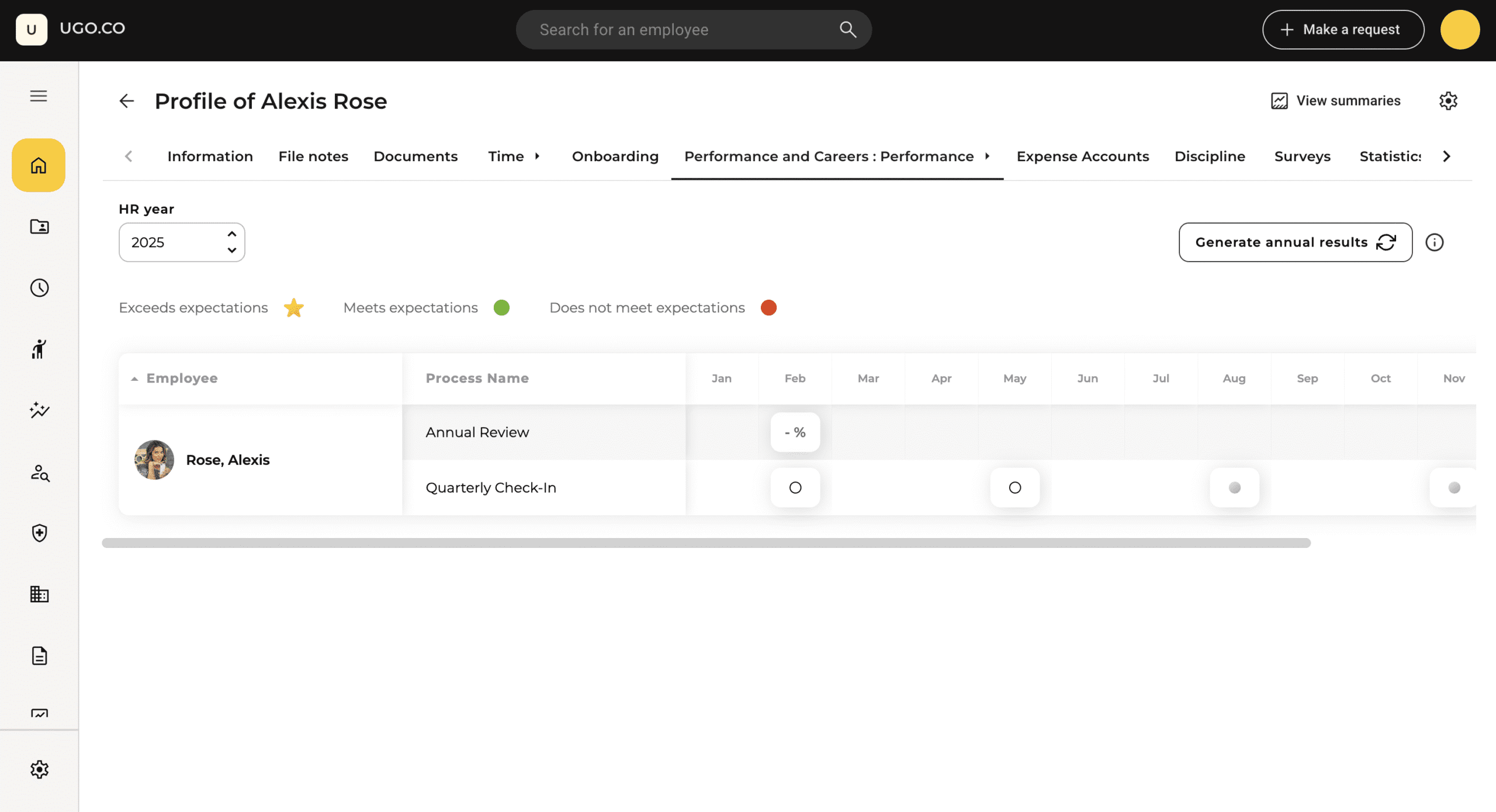1496x812 pixels.
Task: Click the Exceeds expectations star icon
Action: pyautogui.click(x=294, y=308)
